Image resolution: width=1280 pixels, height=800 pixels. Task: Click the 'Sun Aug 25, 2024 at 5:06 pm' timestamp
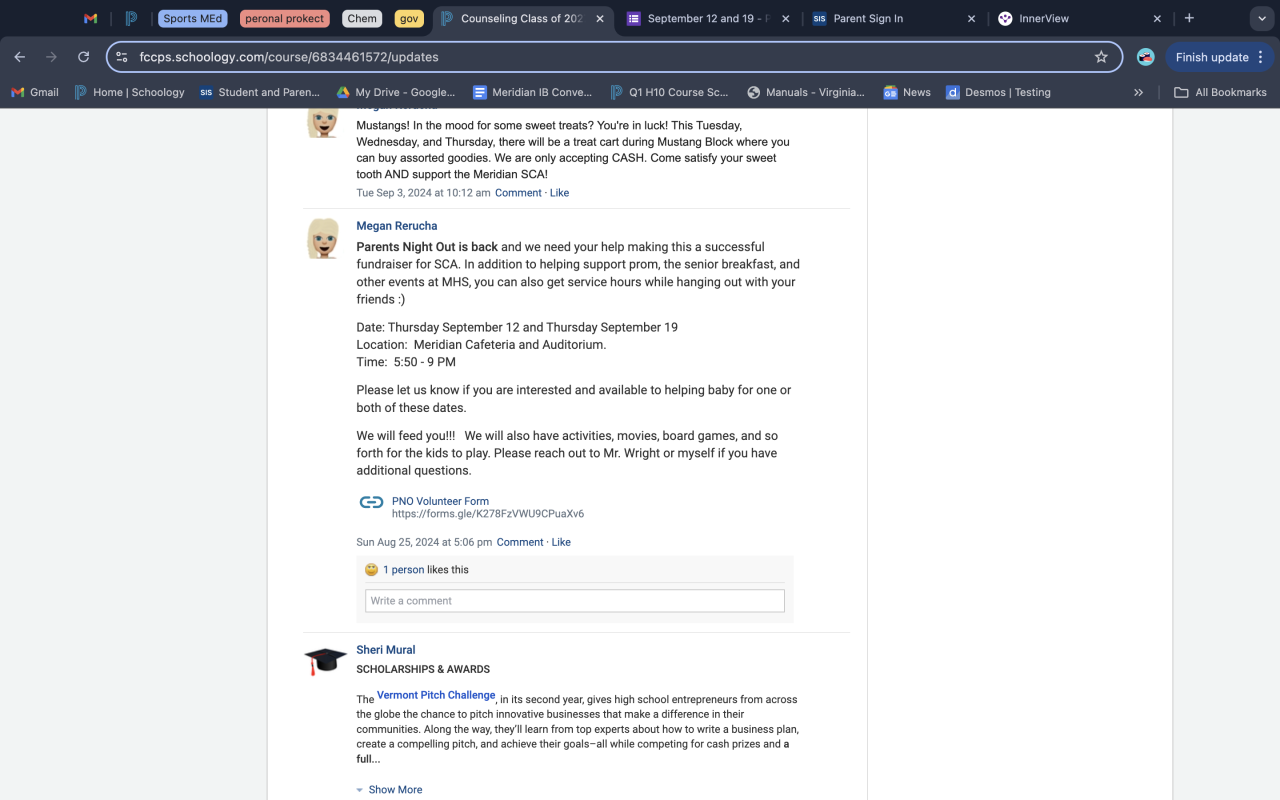click(424, 542)
